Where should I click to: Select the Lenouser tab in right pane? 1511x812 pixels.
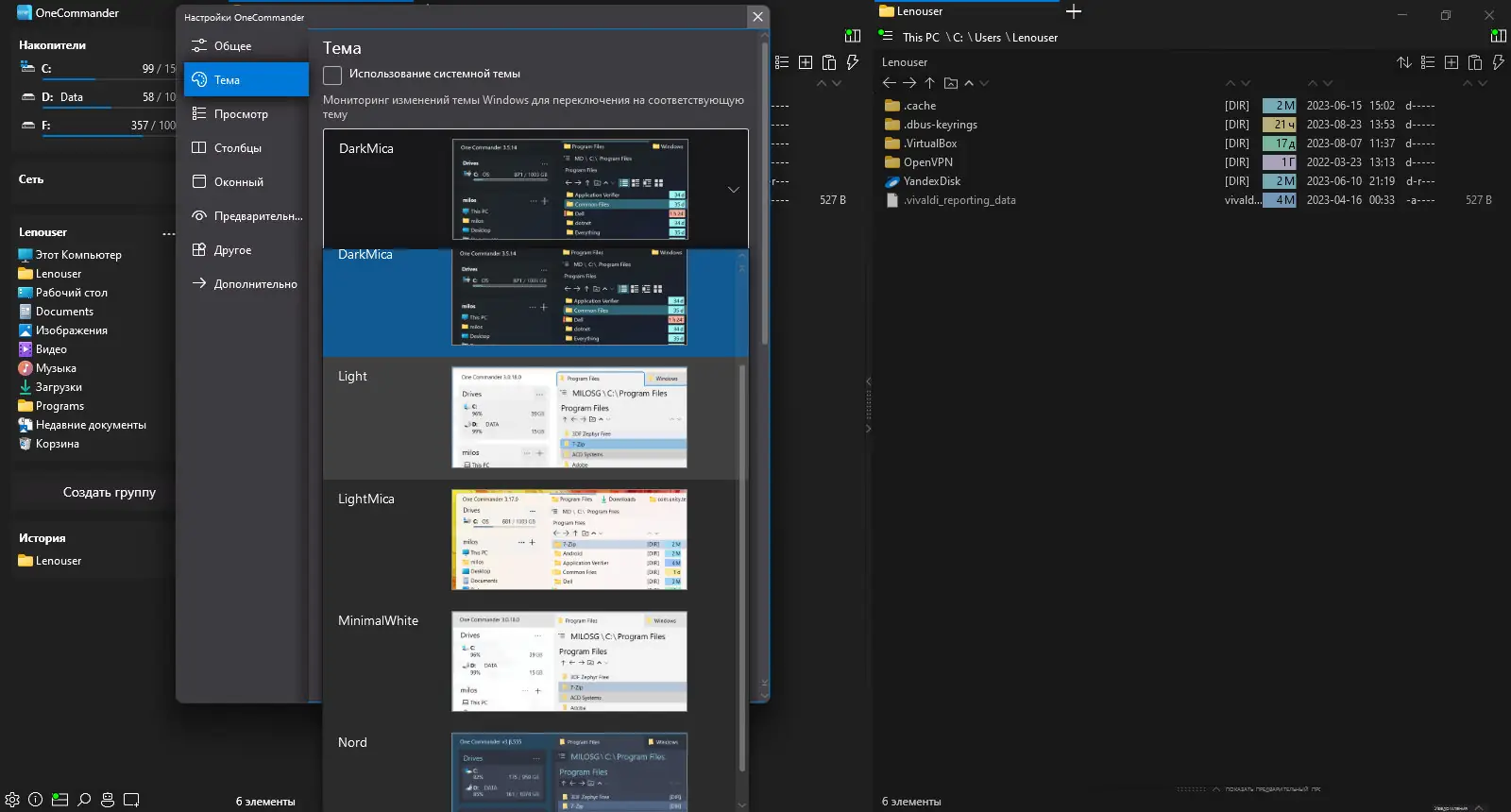pyautogui.click(x=963, y=11)
